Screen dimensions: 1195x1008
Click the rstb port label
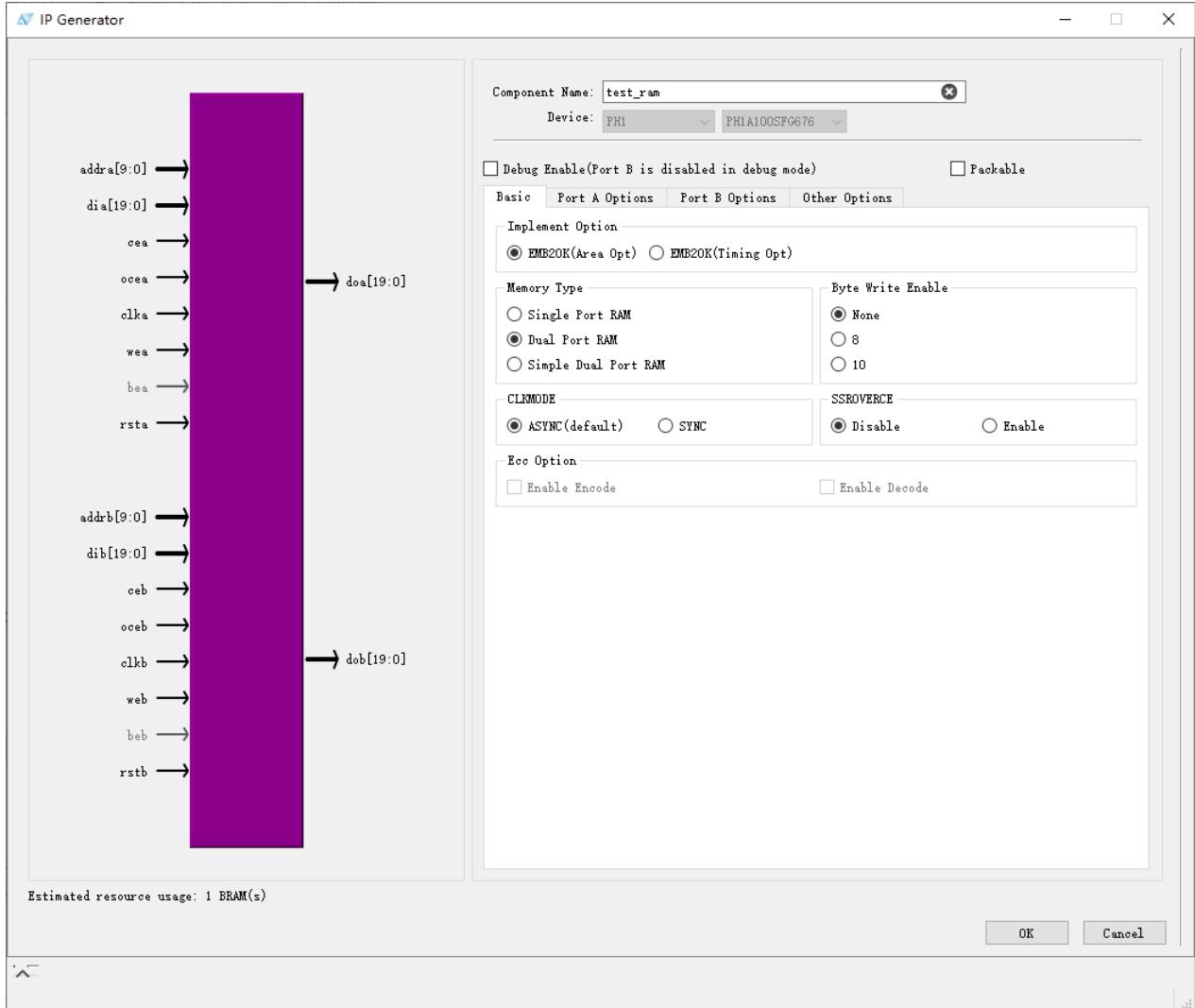(x=134, y=772)
